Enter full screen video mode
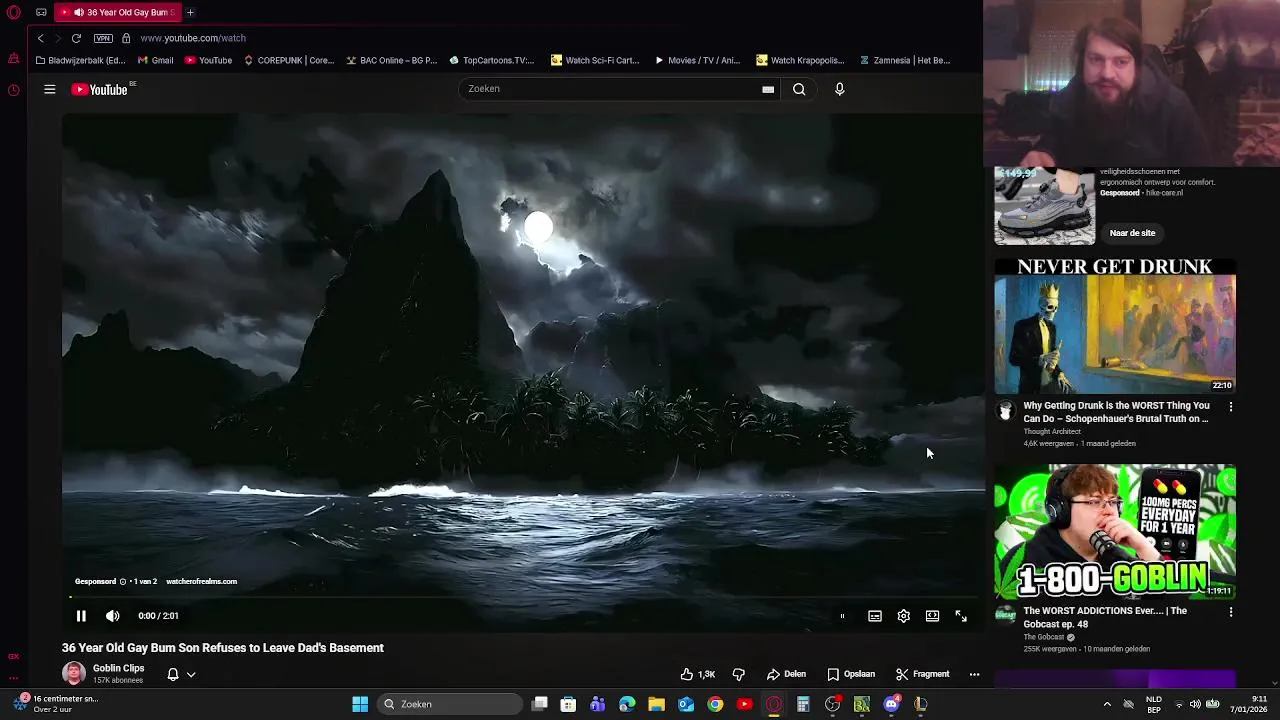Viewport: 1280px width, 720px height. click(961, 616)
